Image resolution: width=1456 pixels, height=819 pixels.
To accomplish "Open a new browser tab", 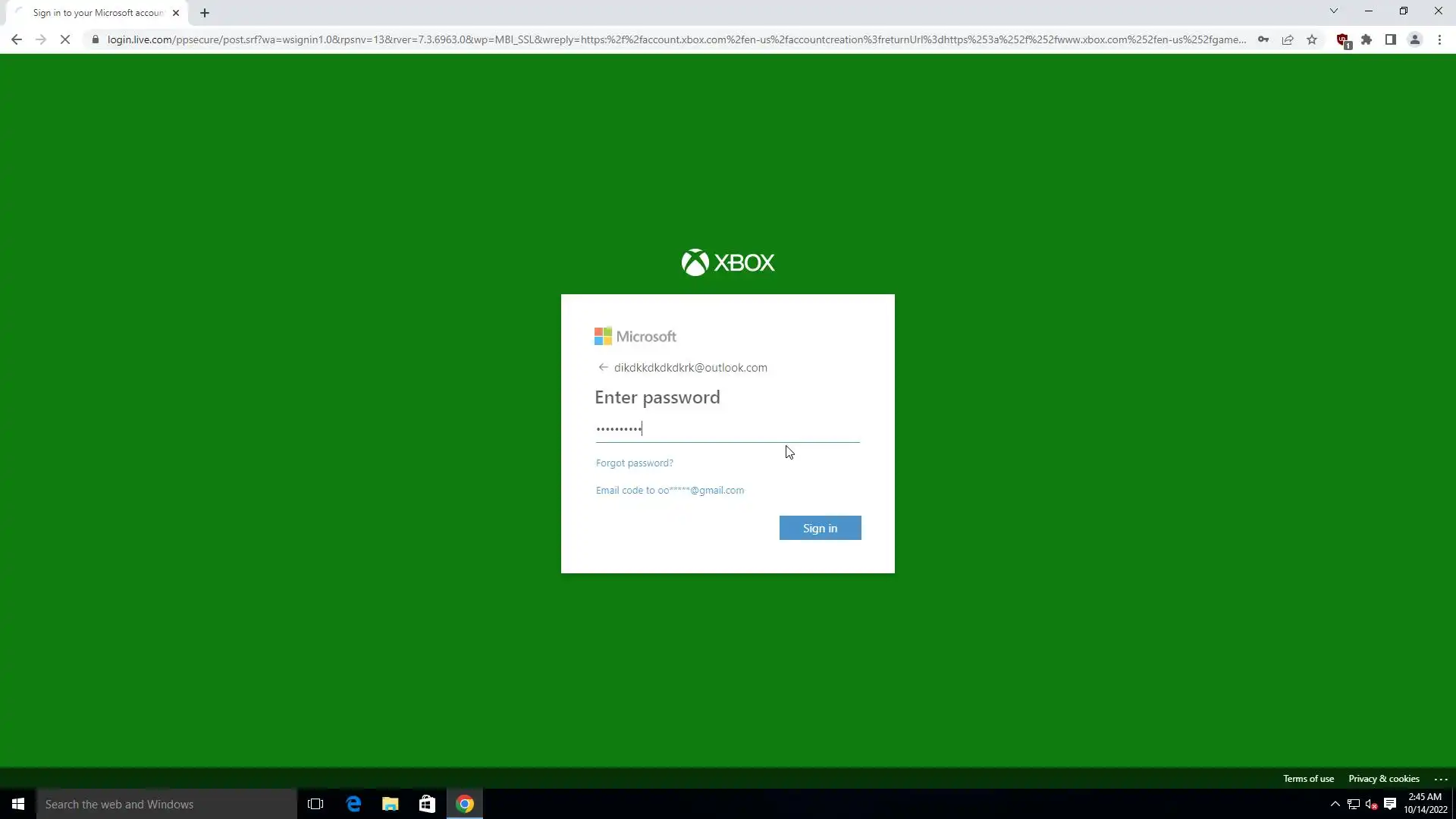I will click(205, 13).
